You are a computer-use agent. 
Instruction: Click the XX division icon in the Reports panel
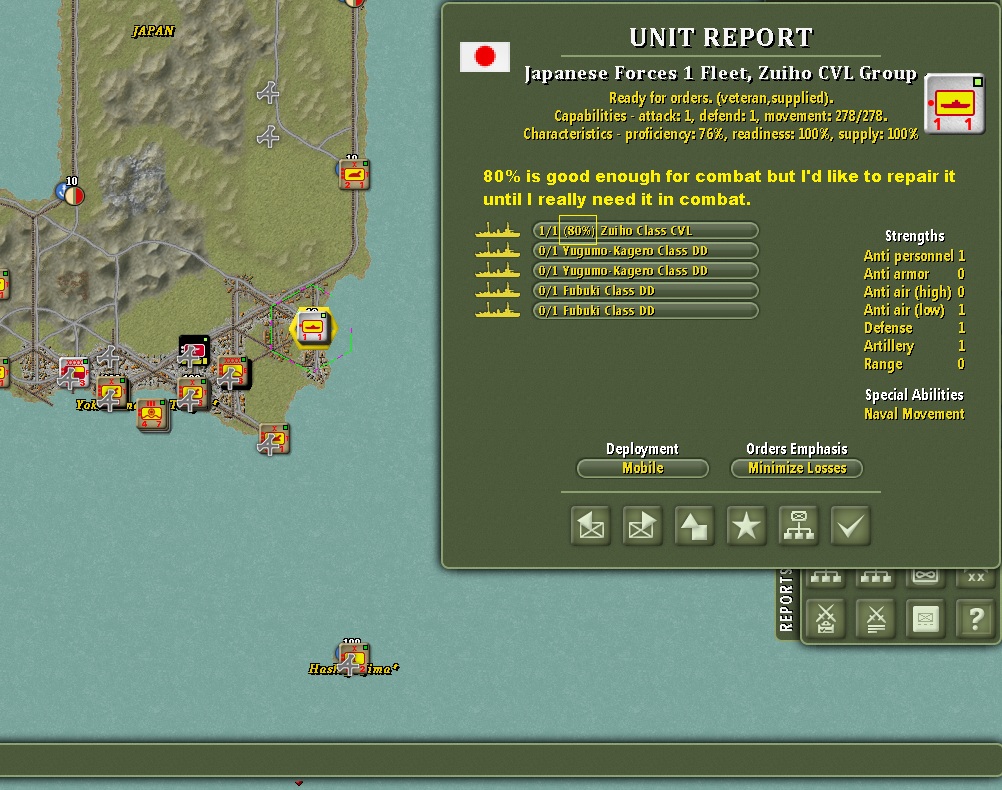tap(975, 577)
